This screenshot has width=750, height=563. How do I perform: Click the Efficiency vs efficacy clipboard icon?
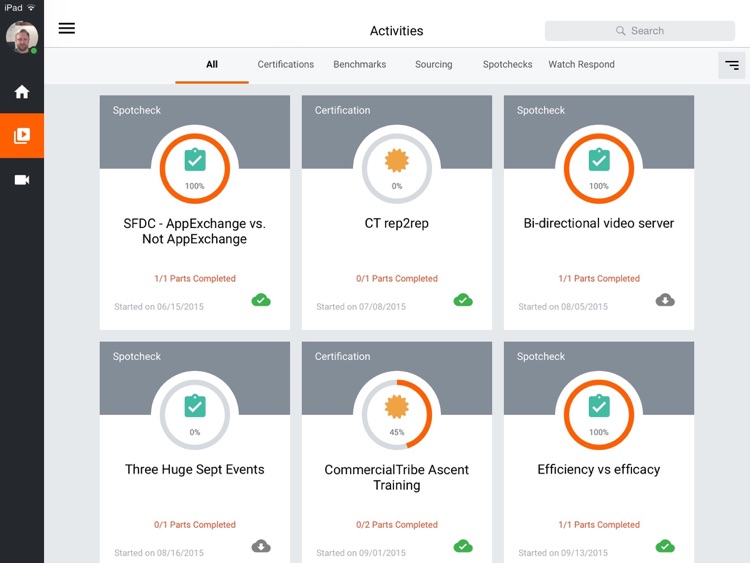599,406
